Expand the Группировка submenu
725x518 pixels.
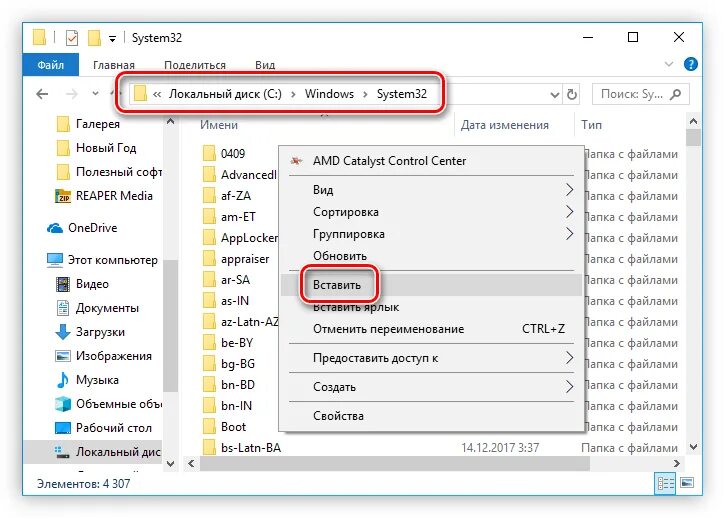(x=431, y=234)
